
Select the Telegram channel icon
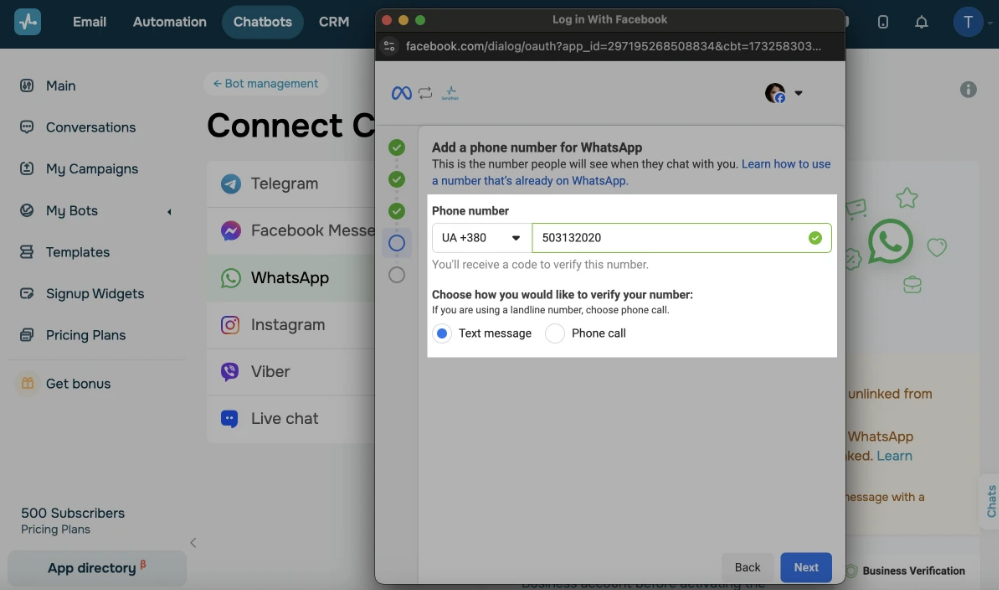click(x=231, y=183)
